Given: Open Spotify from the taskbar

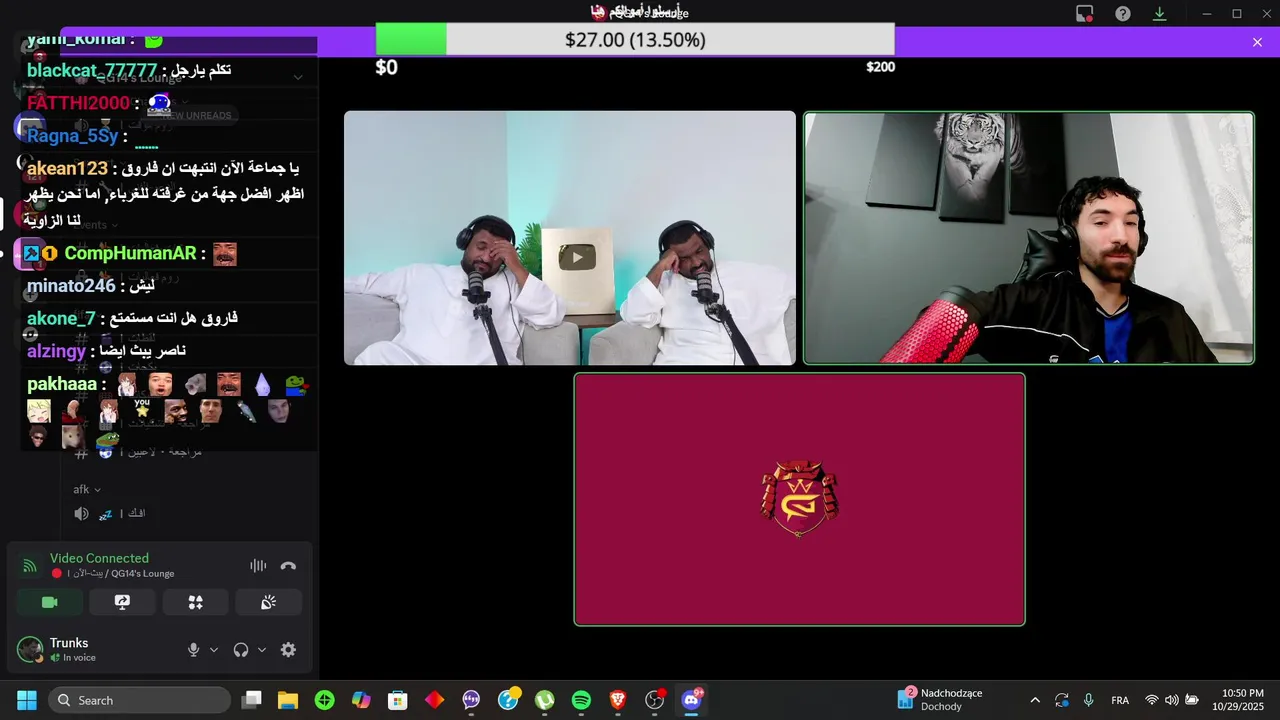Looking at the screenshot, I should [581, 700].
